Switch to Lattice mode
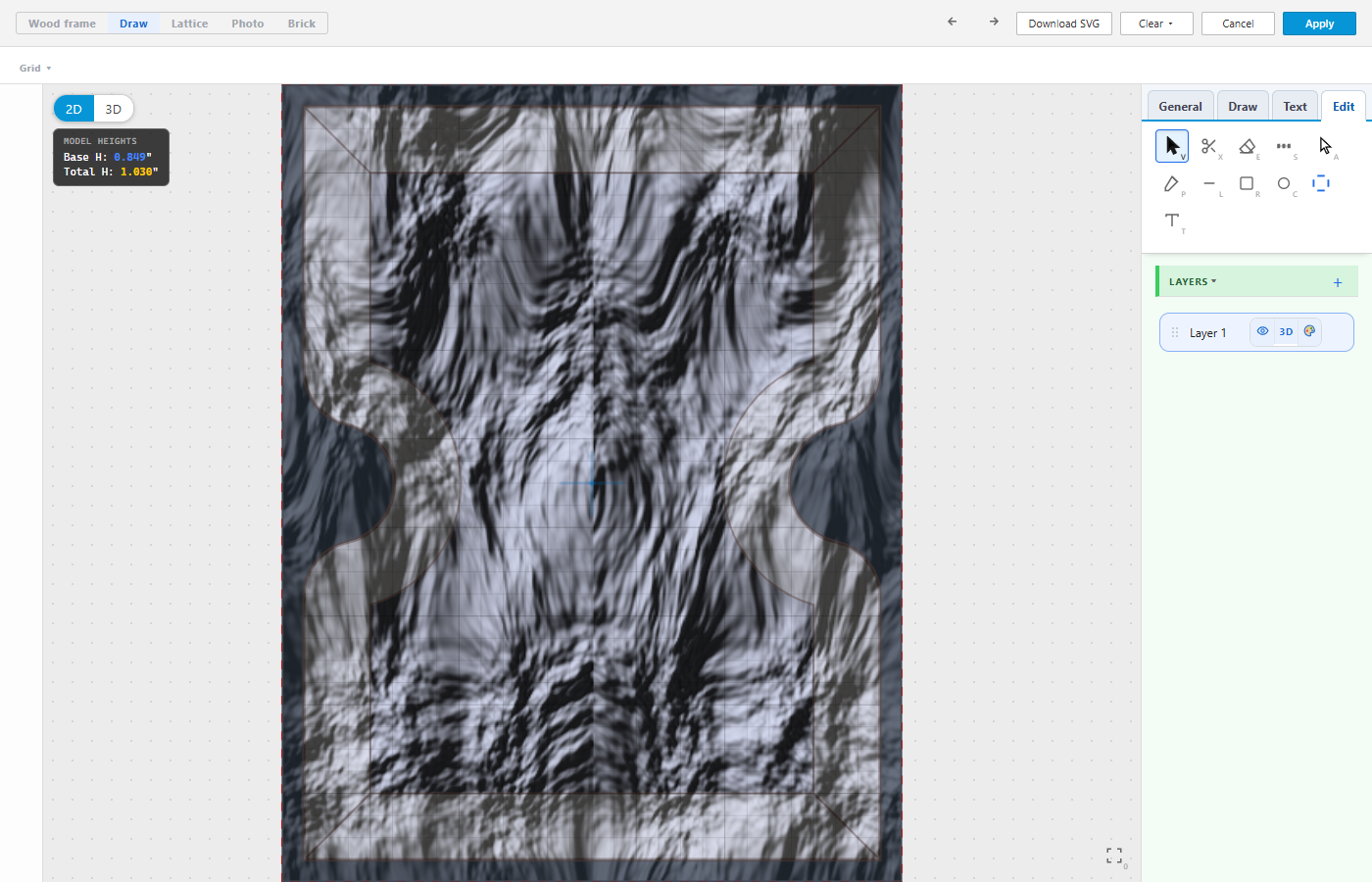Screen dimensions: 1372x882 pyautogui.click(x=189, y=24)
